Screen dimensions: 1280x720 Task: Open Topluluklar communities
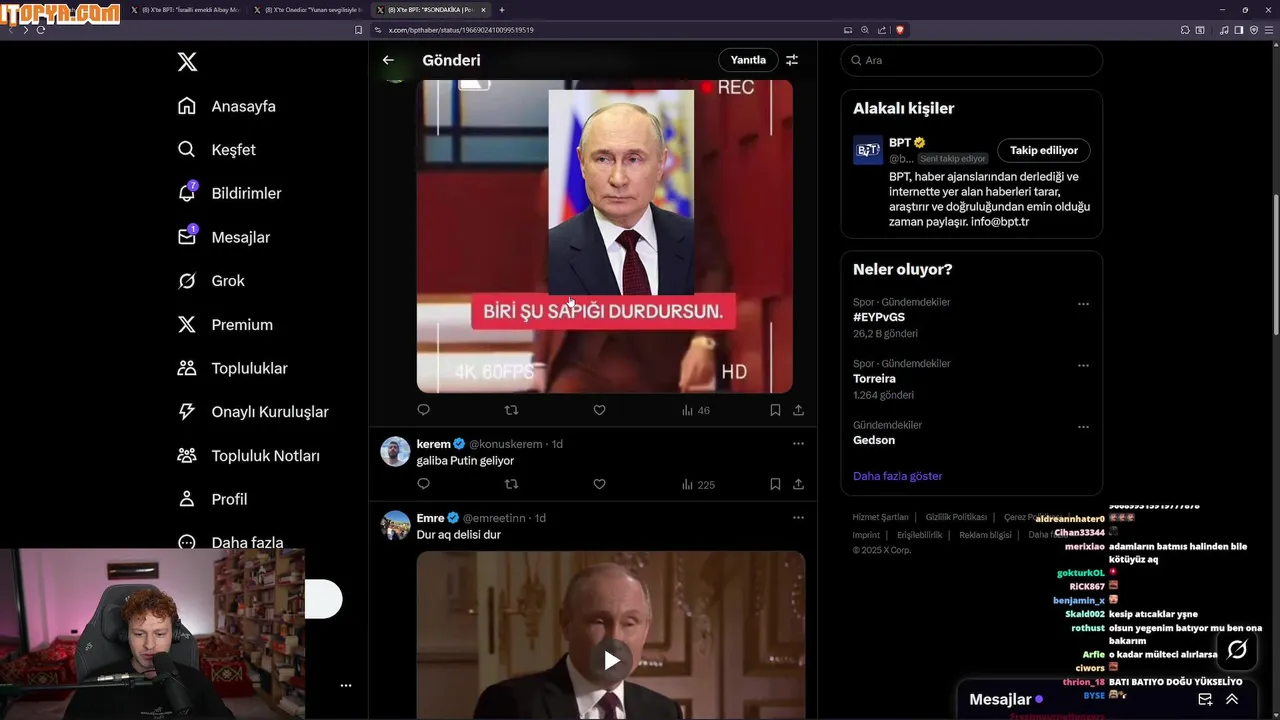232,368
